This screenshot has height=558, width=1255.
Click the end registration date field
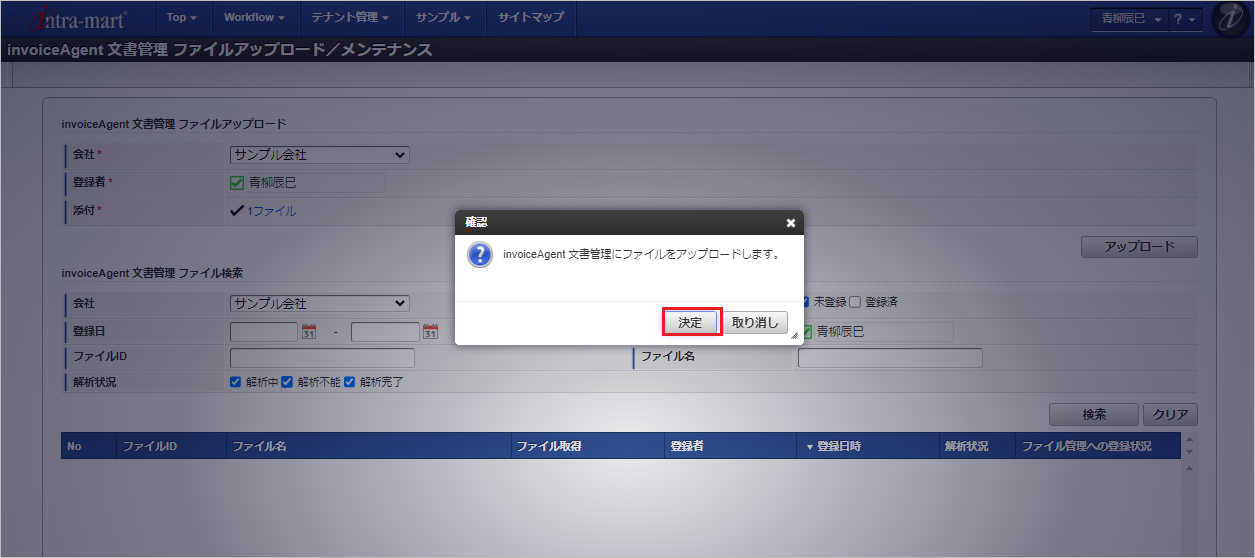(x=385, y=332)
